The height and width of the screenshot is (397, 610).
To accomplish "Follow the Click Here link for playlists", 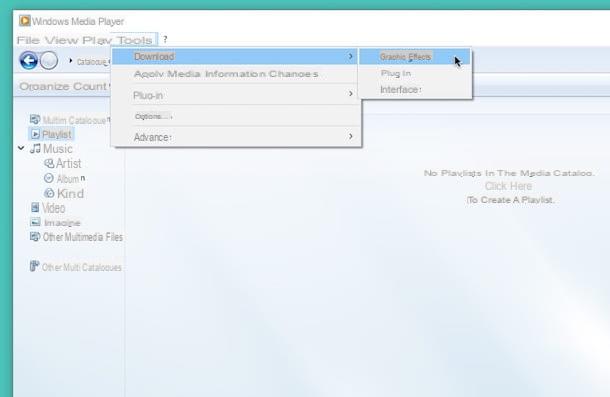I will [x=508, y=186].
